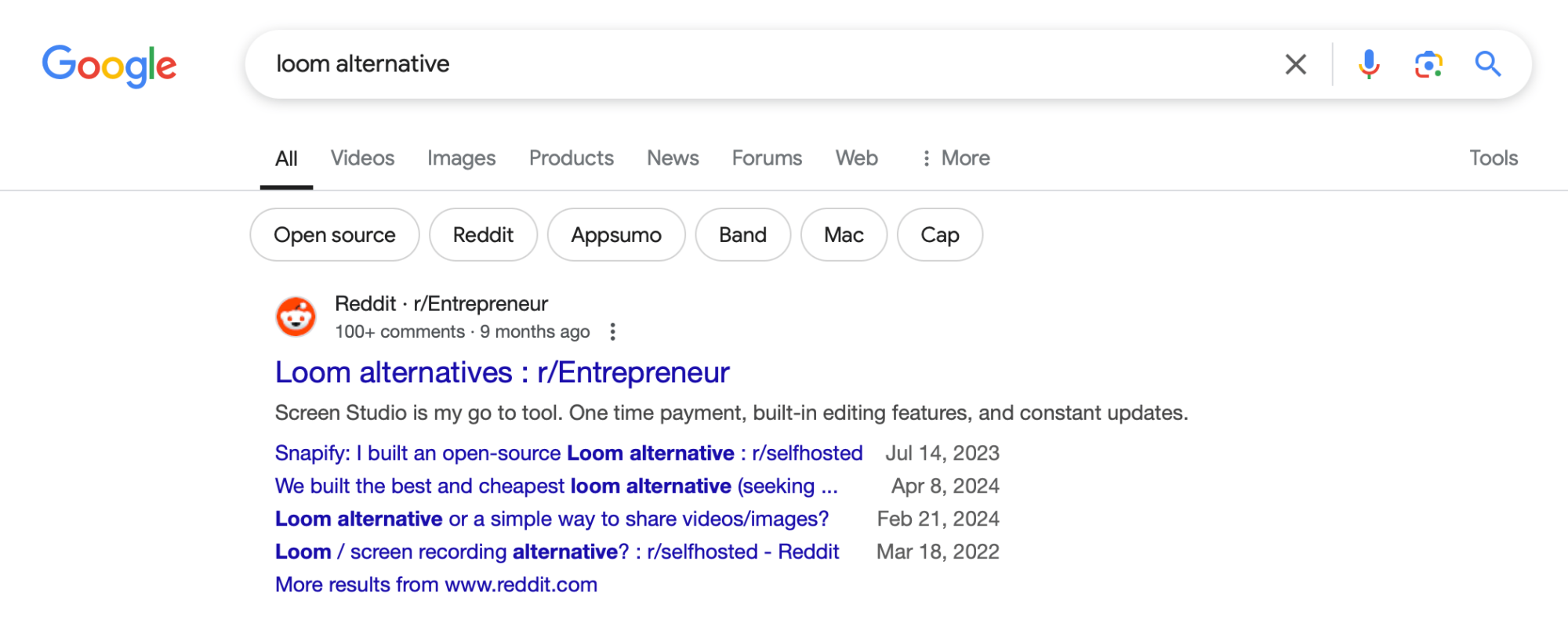This screenshot has width=1568, height=626.
Task: Open More results from www.reddit.com
Action: pos(436,585)
